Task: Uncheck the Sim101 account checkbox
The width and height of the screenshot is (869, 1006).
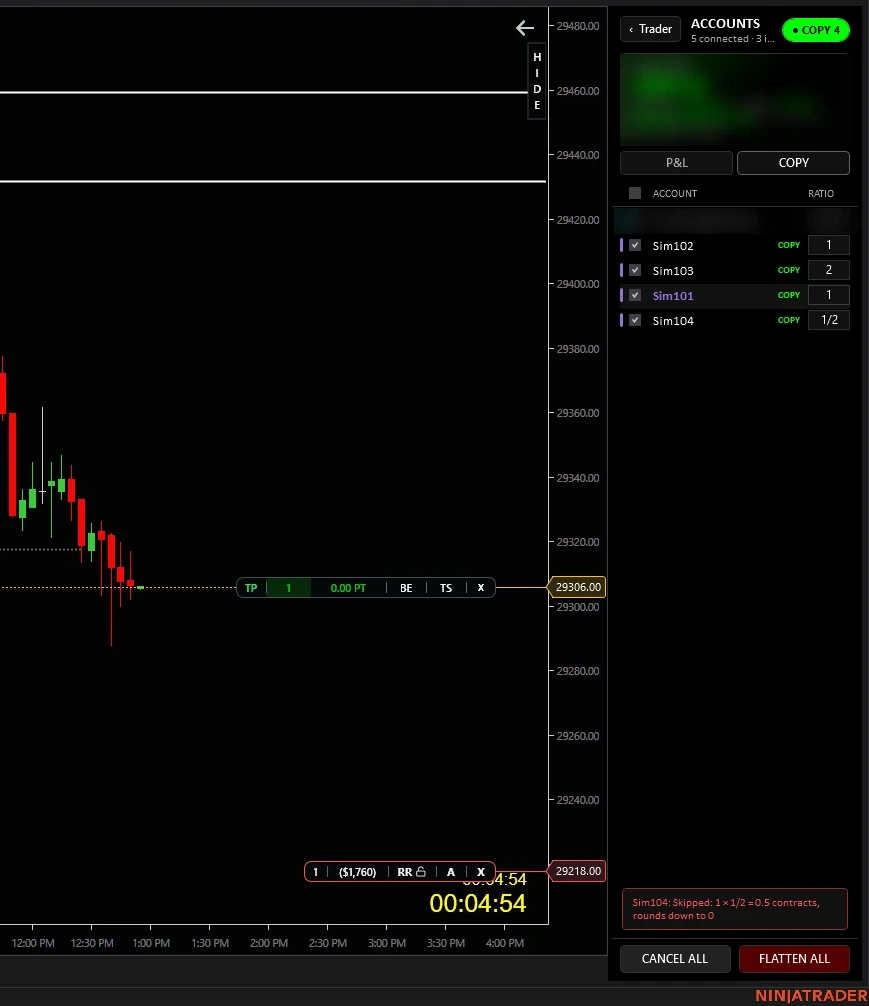Action: click(x=635, y=295)
